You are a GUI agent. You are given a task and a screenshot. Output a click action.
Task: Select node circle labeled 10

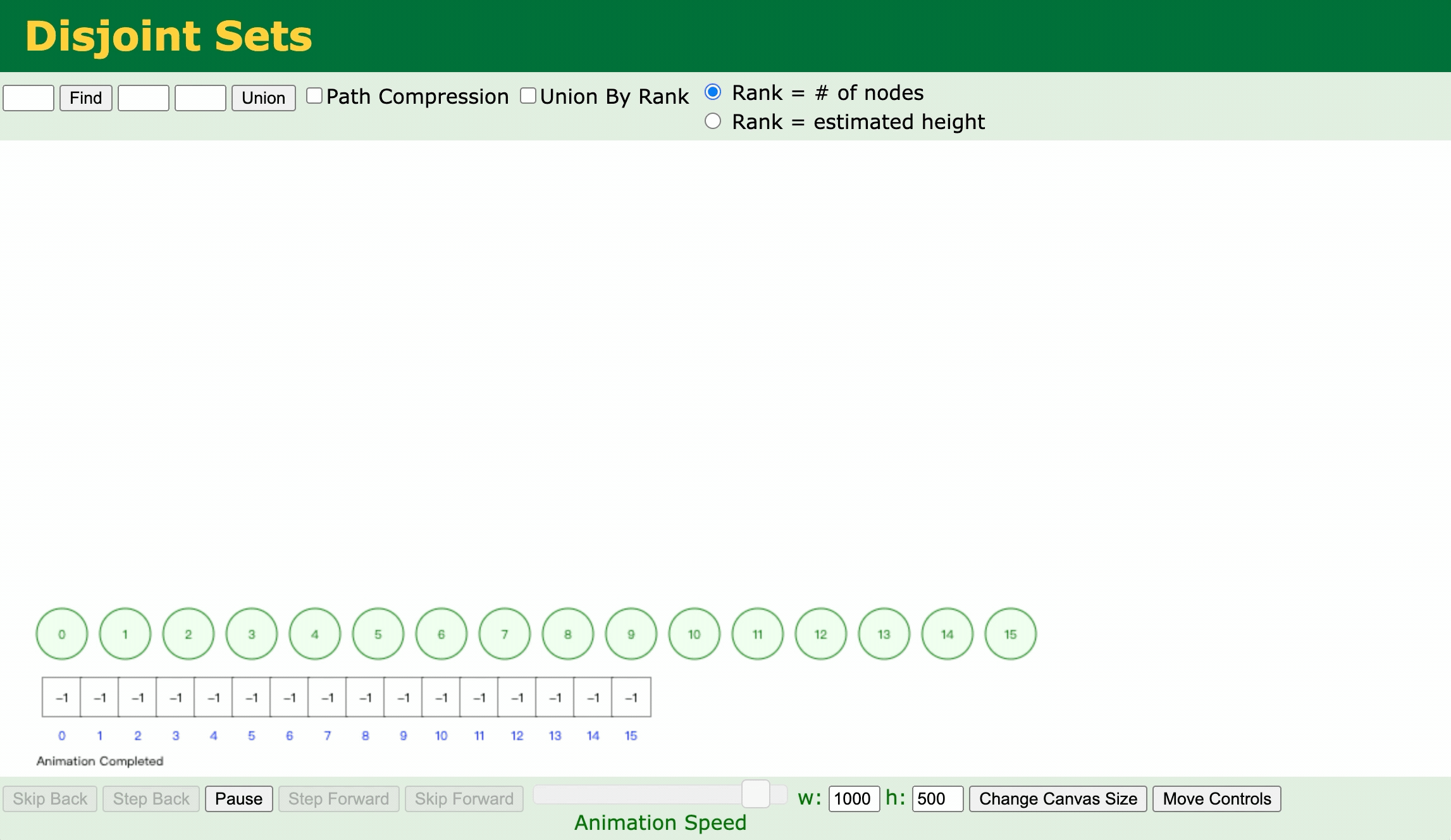(695, 634)
